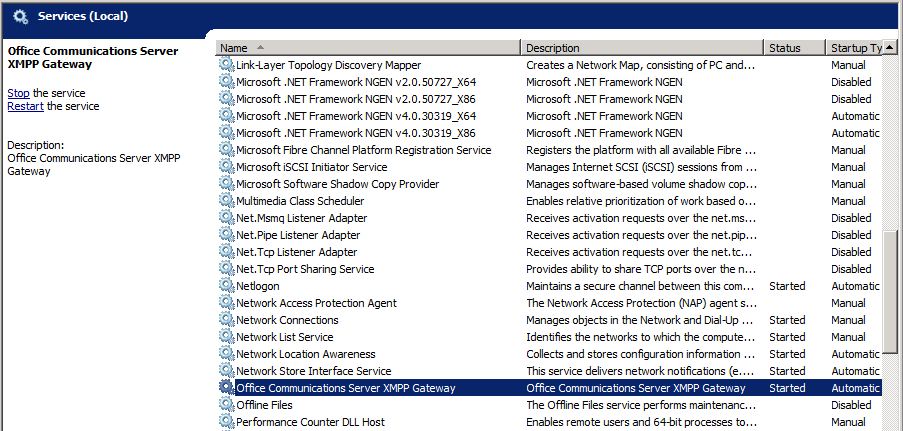Click Network Access Protection Agent name
Image resolution: width=903 pixels, height=431 pixels.
(x=316, y=303)
